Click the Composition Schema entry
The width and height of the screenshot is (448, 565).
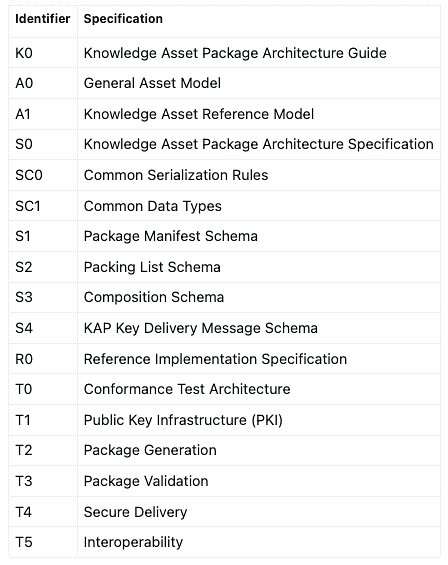(154, 297)
